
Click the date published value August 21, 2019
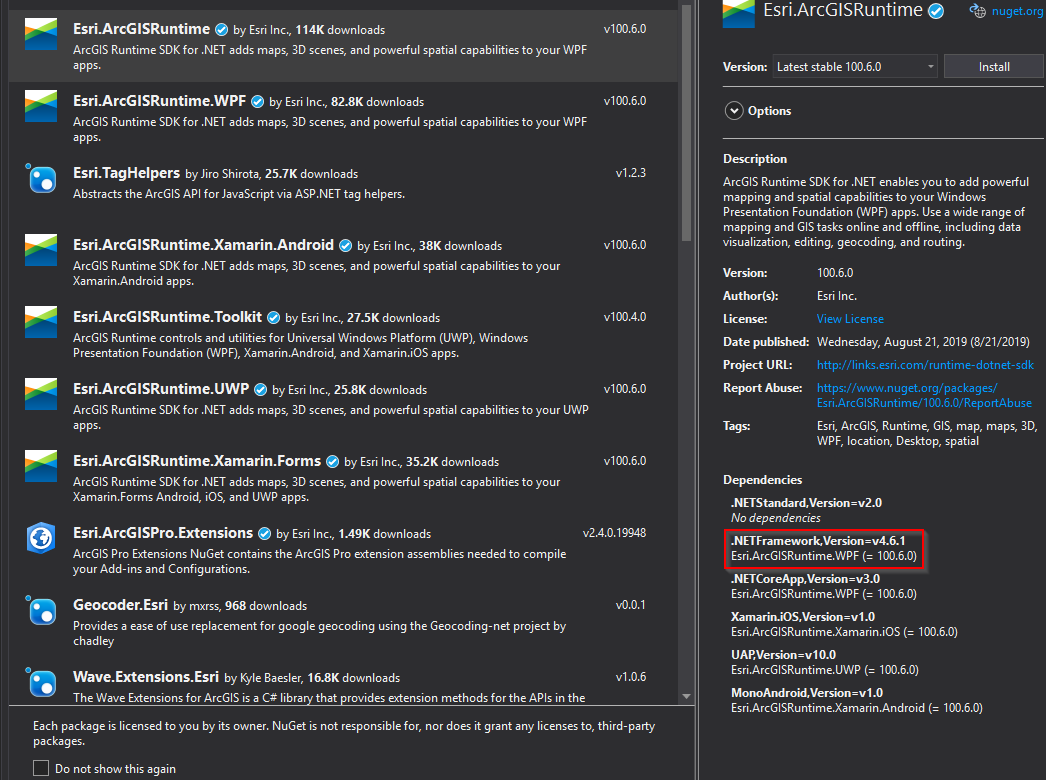[923, 342]
